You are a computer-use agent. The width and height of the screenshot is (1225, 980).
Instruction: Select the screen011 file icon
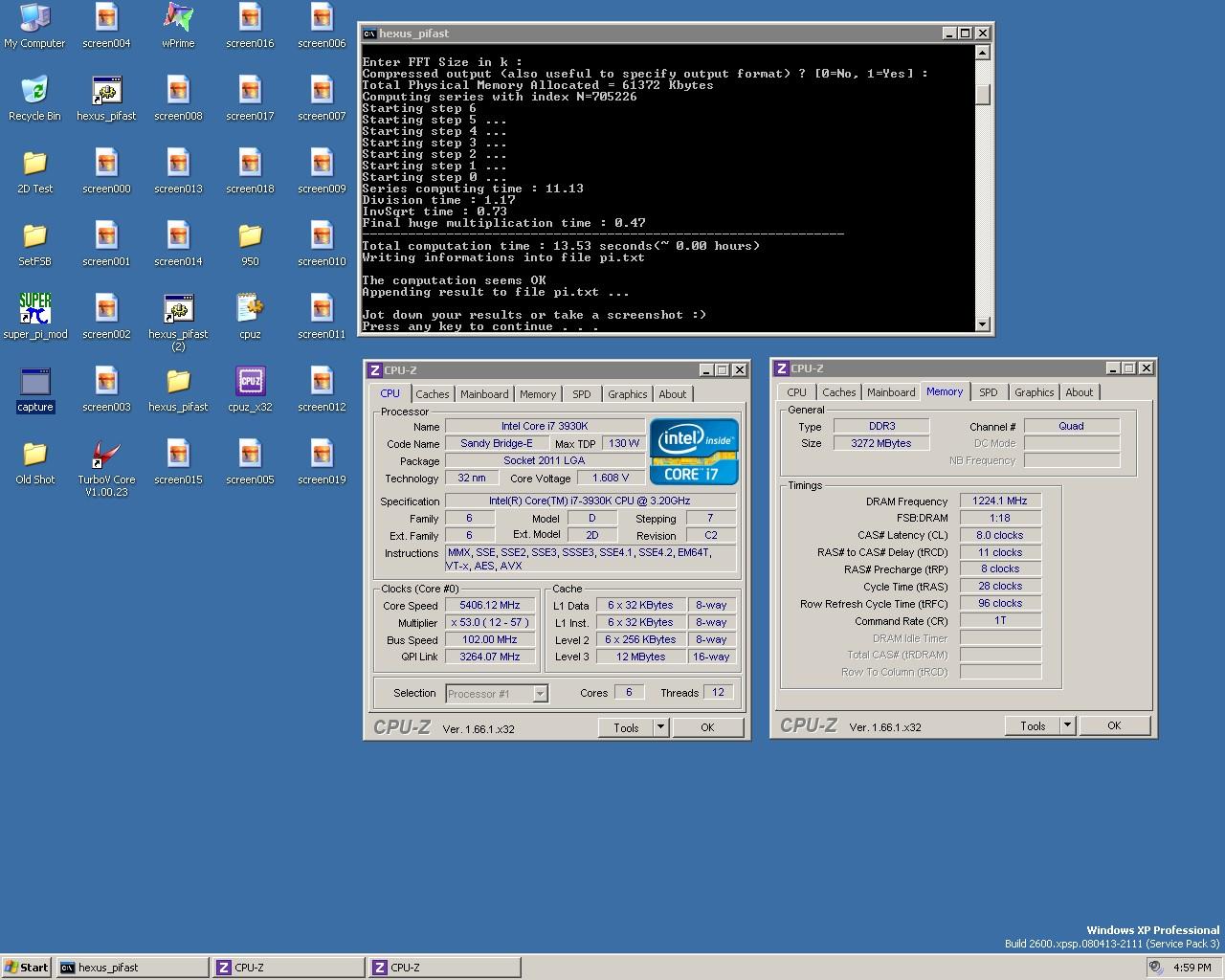[322, 317]
